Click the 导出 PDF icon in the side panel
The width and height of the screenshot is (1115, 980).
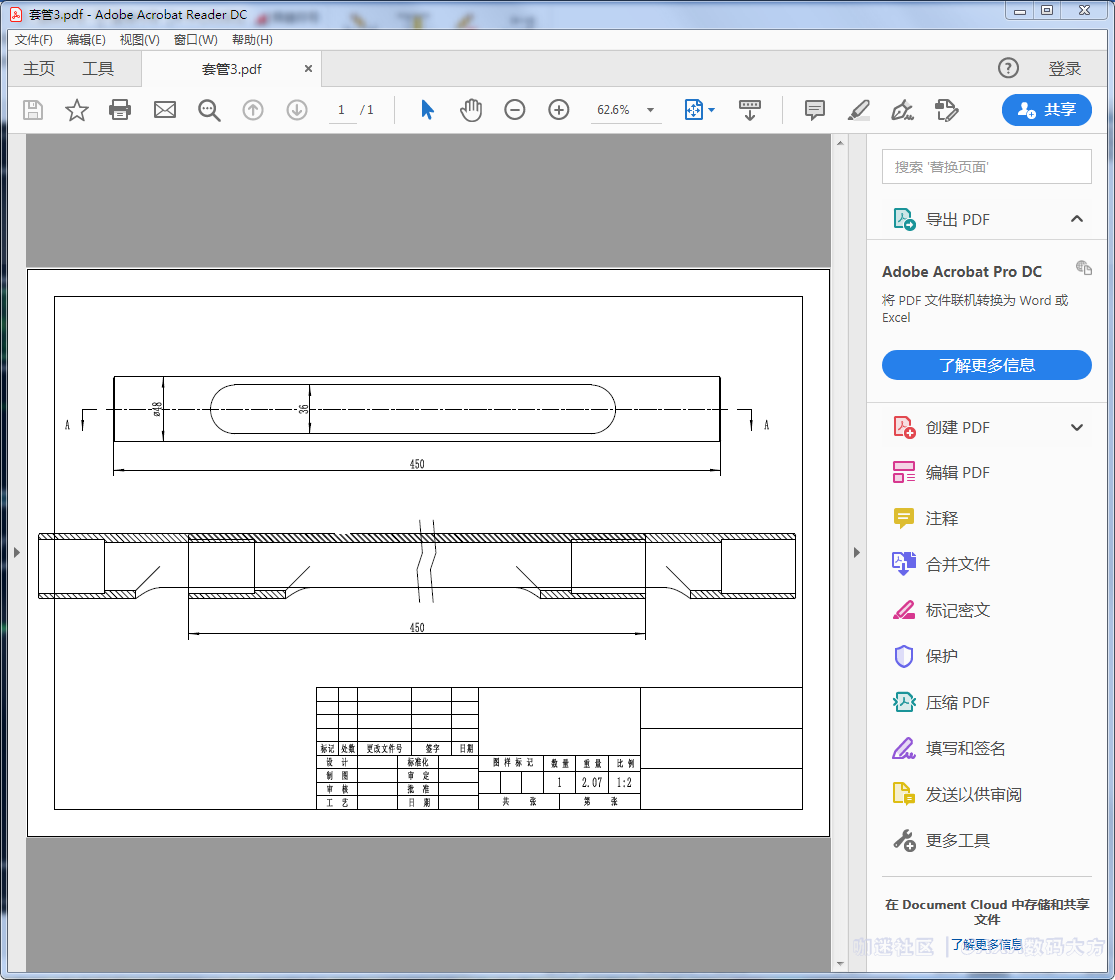click(904, 219)
